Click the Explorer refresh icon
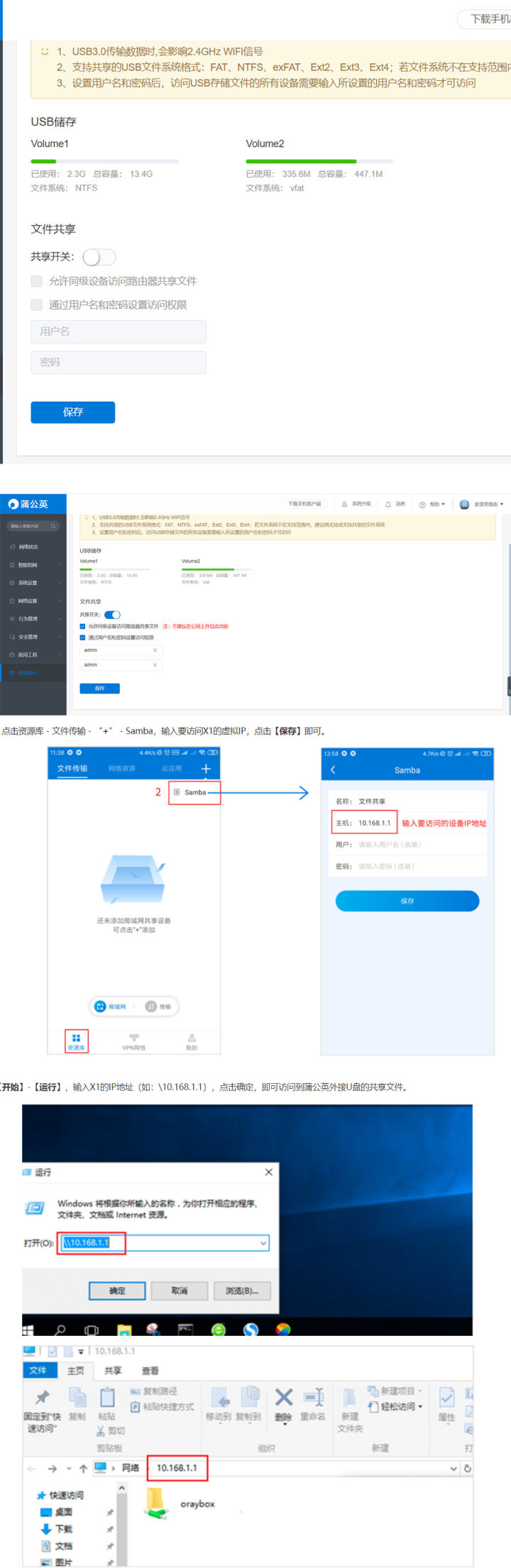This screenshot has height=1568, width=511. [468, 1468]
